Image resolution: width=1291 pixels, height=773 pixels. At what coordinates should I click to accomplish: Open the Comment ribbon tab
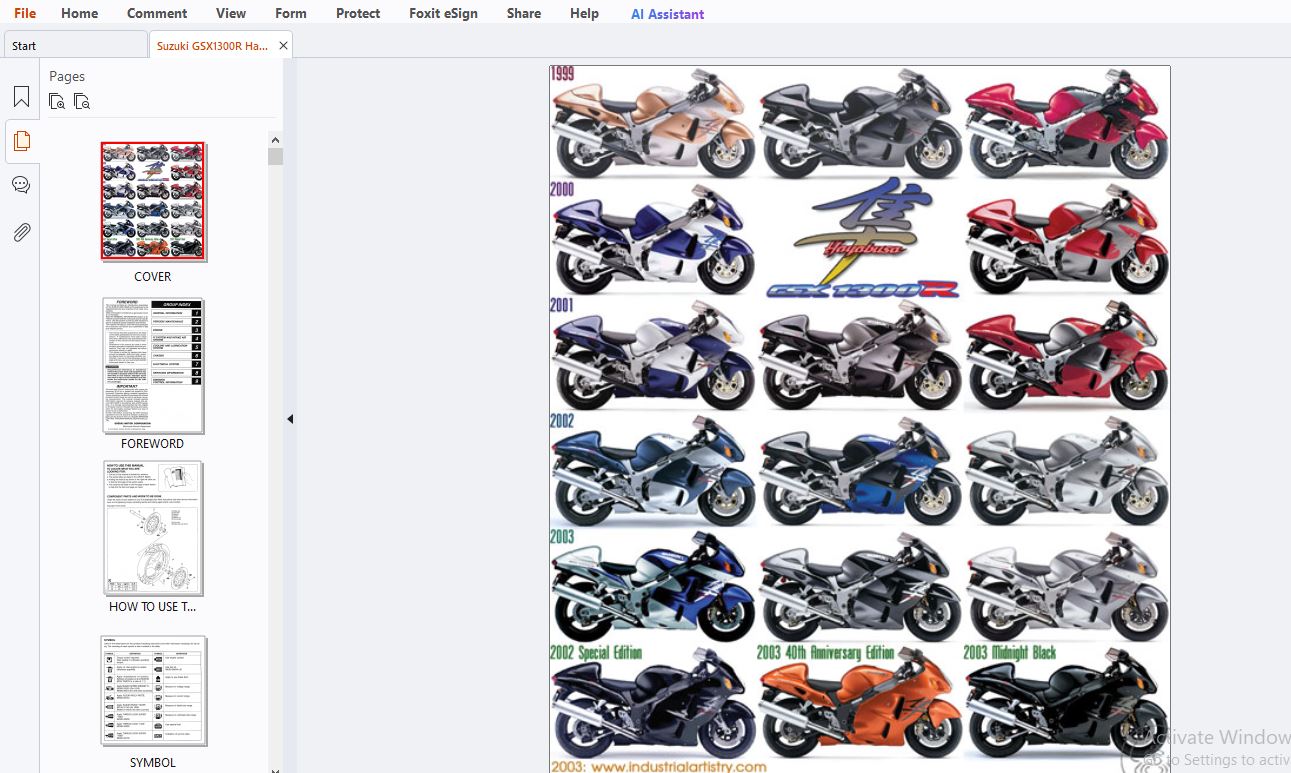[157, 13]
